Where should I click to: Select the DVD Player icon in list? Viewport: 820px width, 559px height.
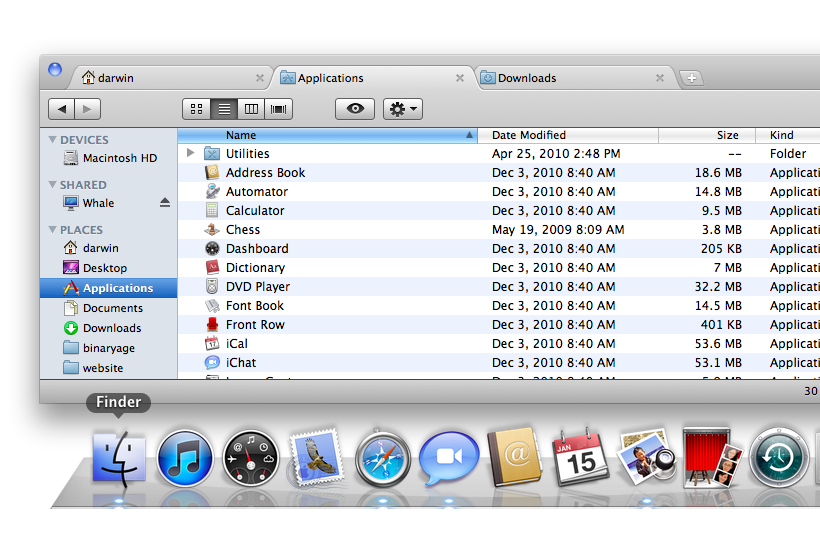pos(212,286)
